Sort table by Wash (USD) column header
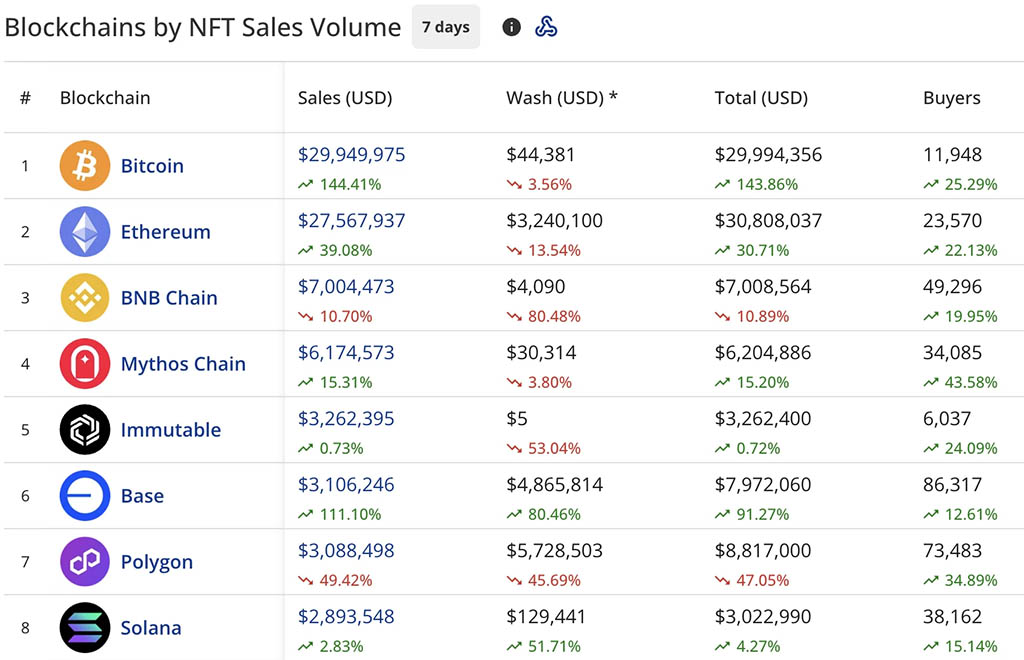 (562, 98)
